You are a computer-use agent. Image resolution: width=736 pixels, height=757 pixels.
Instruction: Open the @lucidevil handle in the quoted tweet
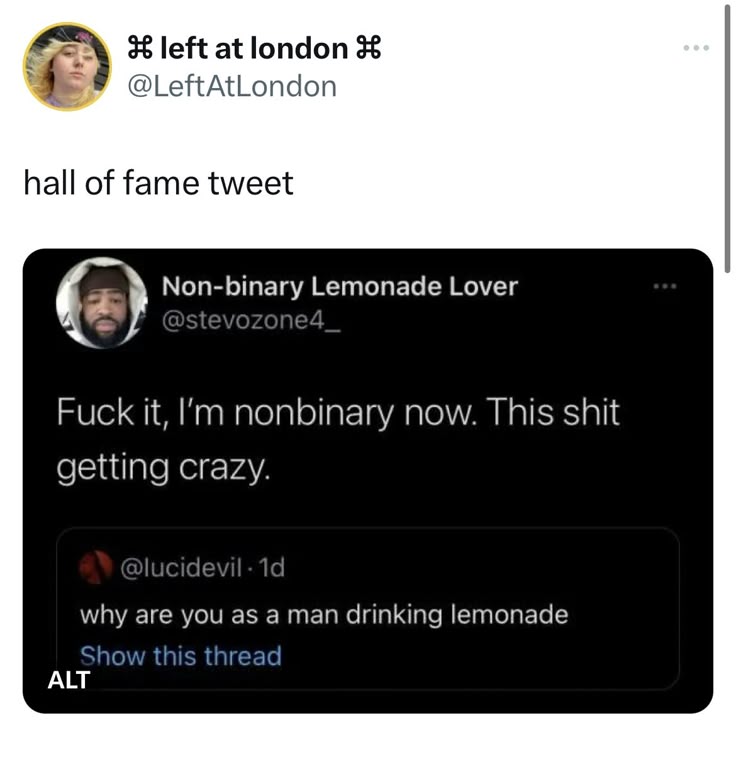(x=181, y=567)
